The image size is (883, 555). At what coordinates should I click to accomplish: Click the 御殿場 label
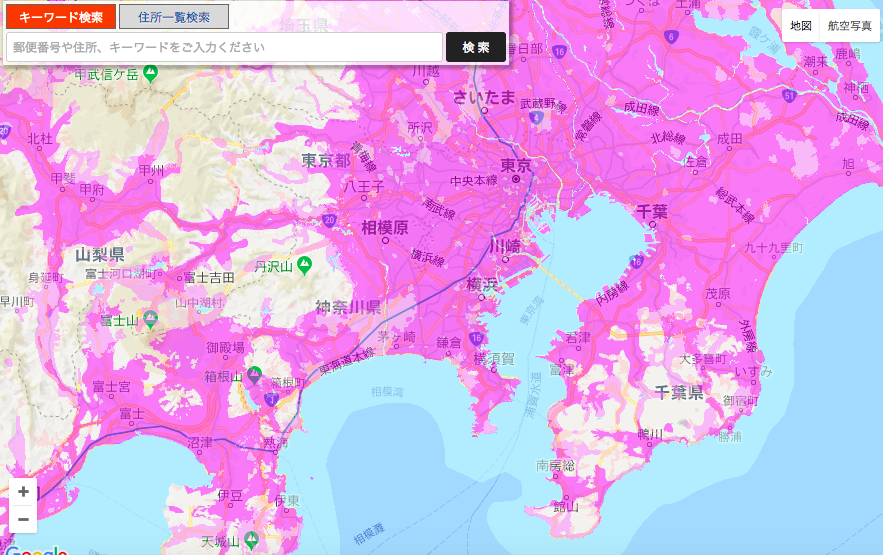click(225, 347)
